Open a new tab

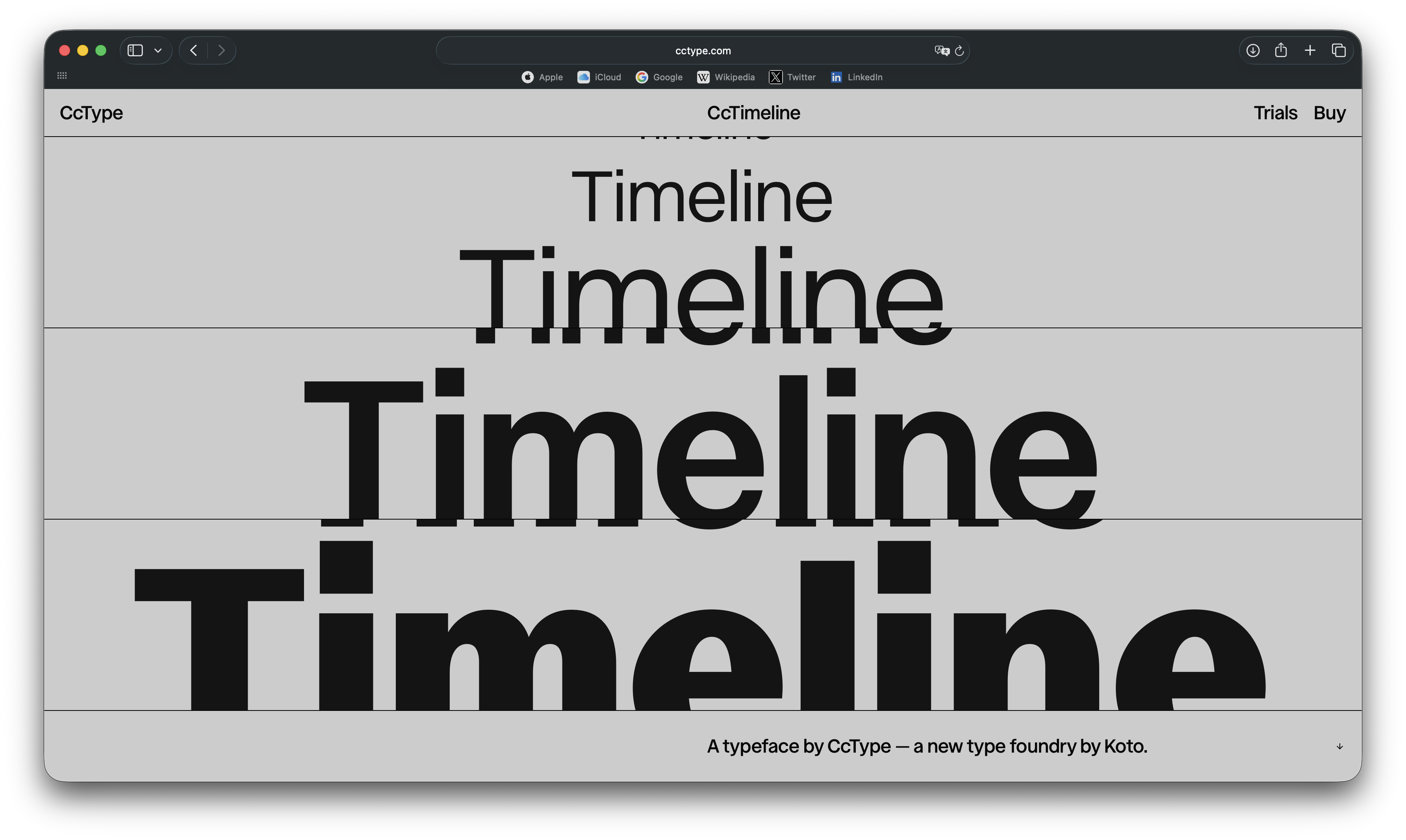coord(1310,50)
